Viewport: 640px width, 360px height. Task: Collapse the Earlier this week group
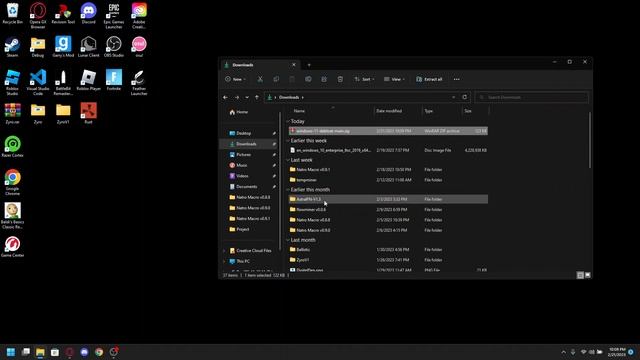pos(288,140)
